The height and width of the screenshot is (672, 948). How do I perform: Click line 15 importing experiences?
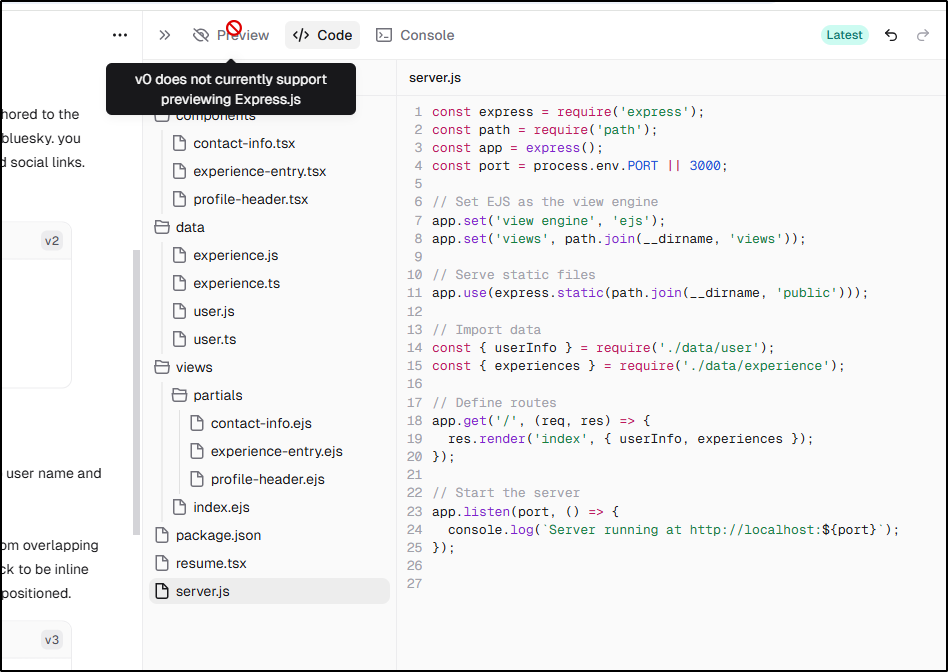tap(638, 366)
